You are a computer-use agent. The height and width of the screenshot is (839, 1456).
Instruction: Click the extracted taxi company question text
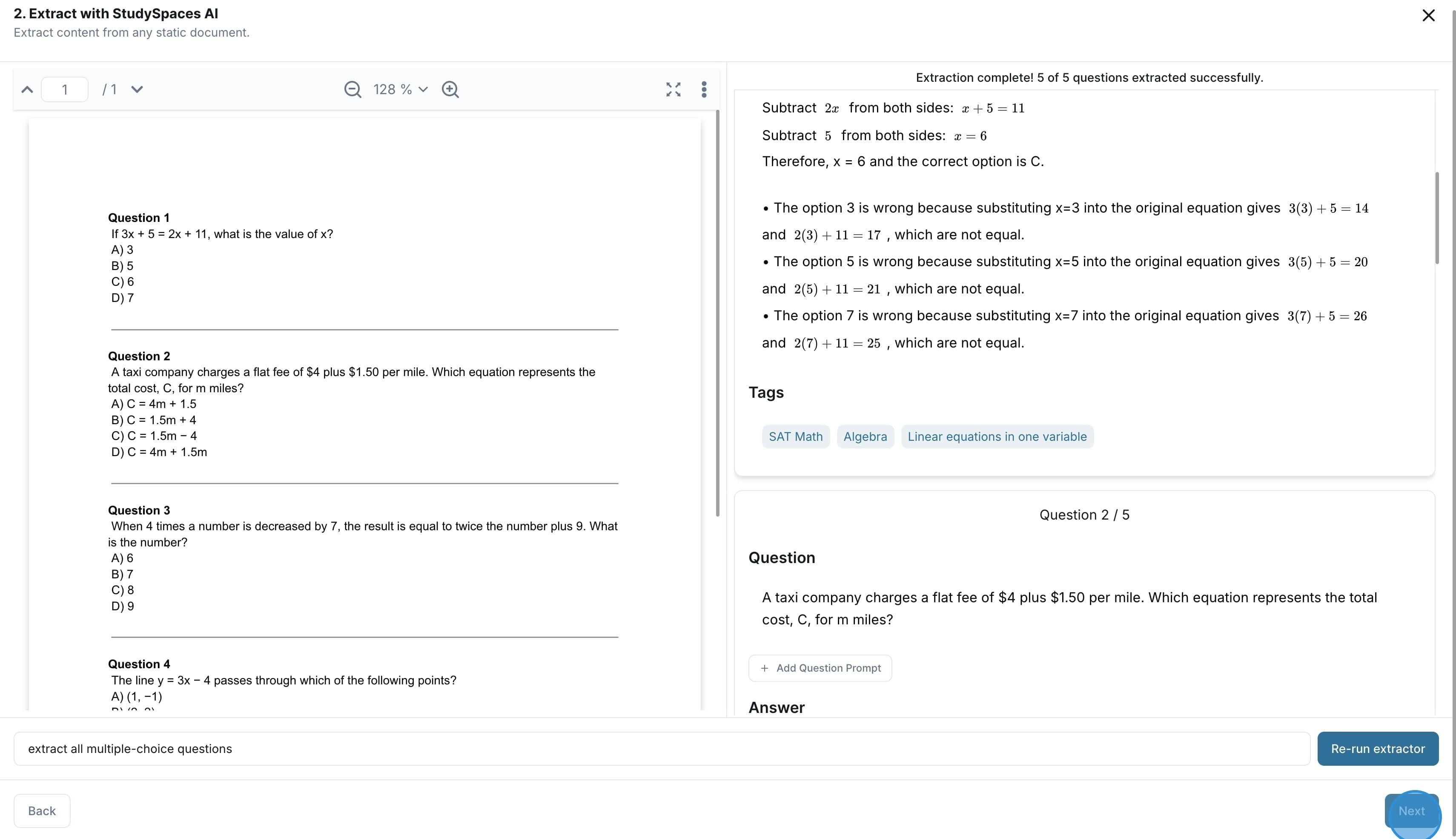[1069, 609]
